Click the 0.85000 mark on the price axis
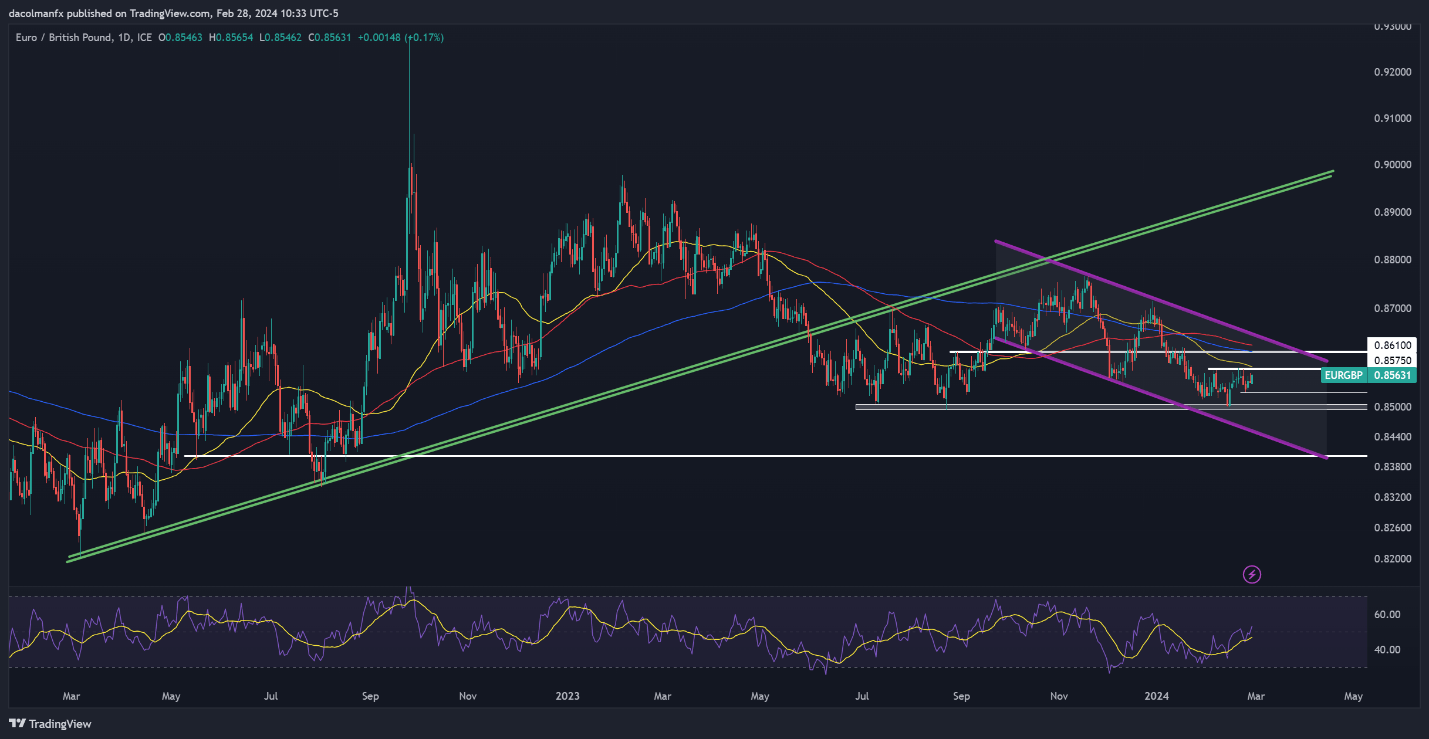 [x=1391, y=407]
